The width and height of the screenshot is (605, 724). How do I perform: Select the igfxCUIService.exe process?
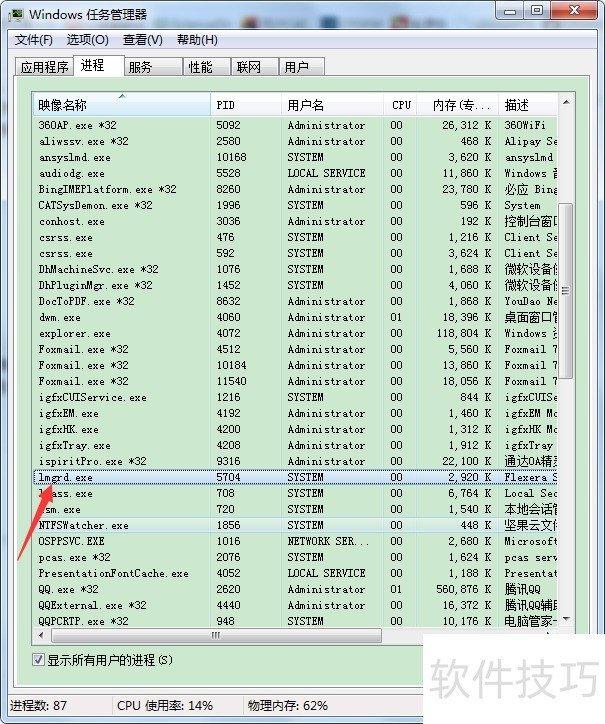(295, 397)
